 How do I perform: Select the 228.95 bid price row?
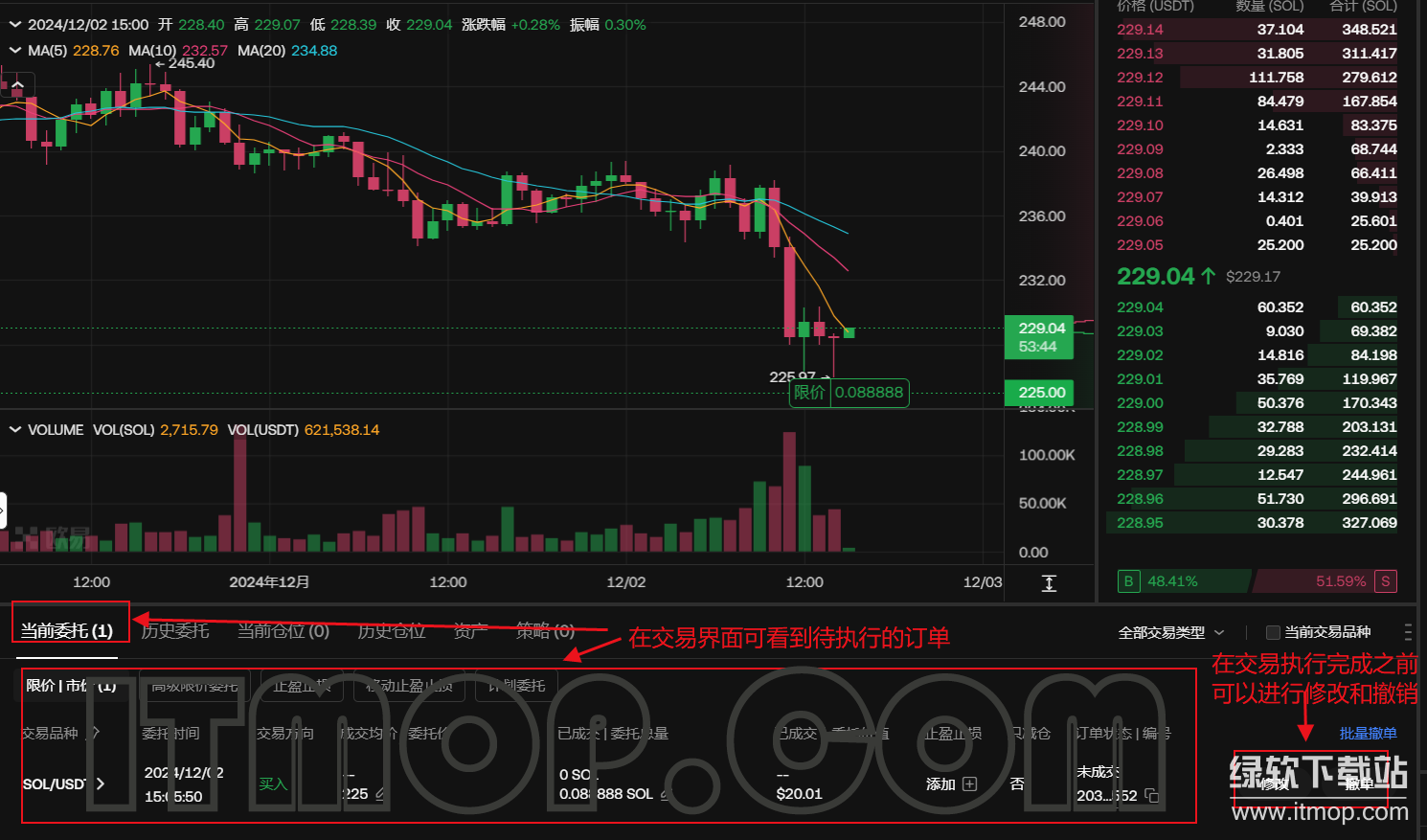[1257, 523]
